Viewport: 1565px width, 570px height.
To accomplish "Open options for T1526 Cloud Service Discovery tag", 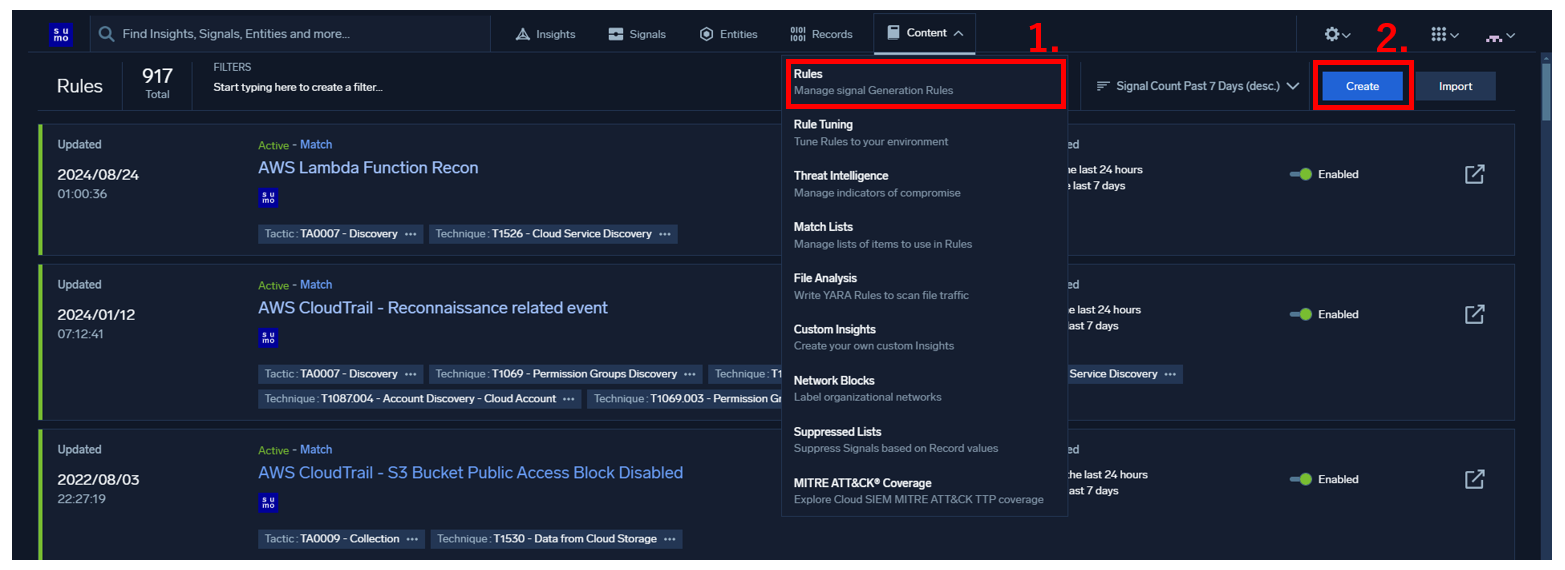I will pyautogui.click(x=665, y=234).
